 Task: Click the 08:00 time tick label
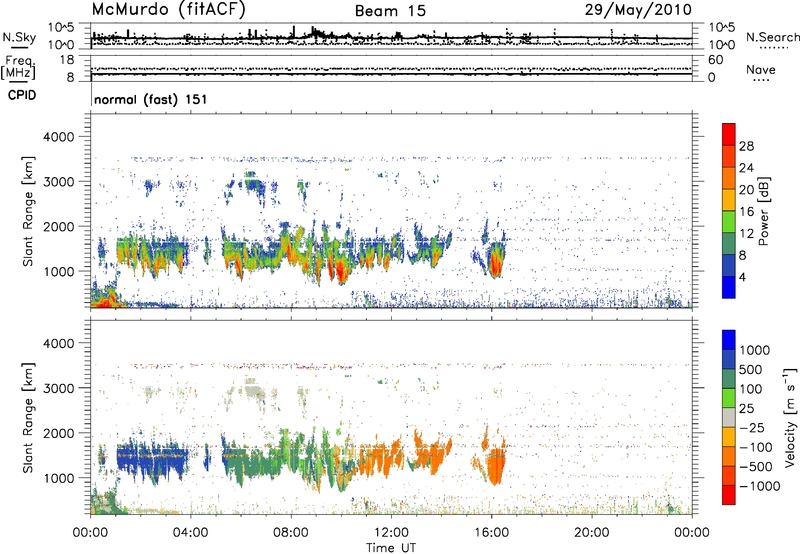coord(291,533)
